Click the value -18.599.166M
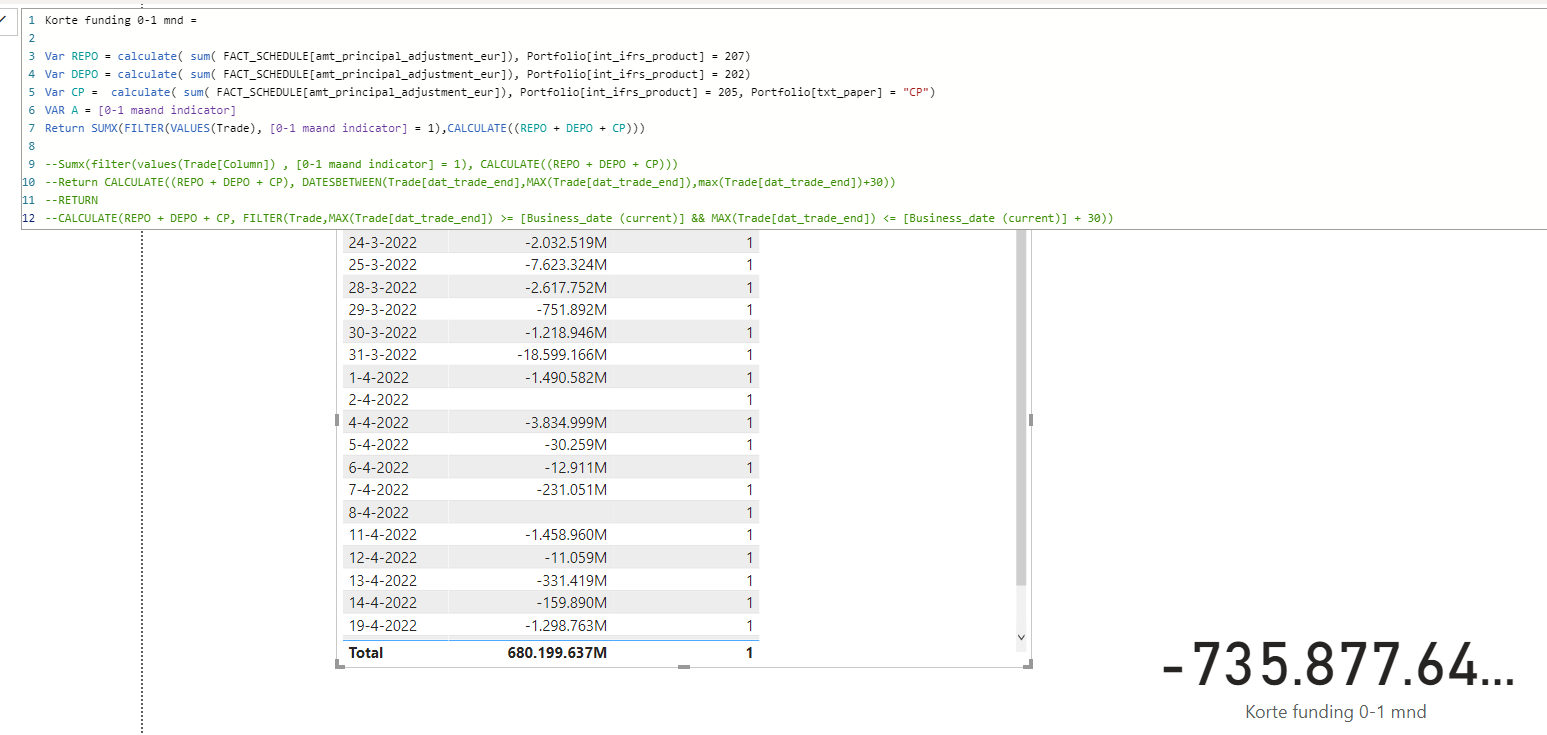 coord(562,355)
